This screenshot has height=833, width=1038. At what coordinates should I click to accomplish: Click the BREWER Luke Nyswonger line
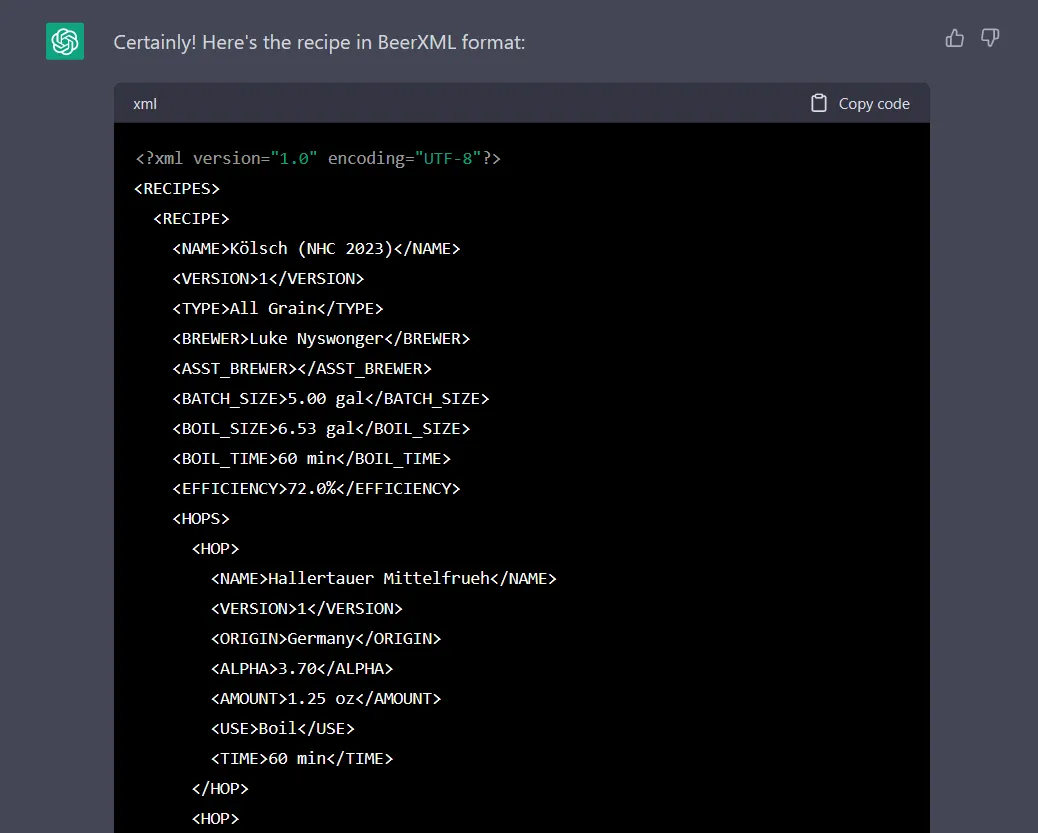tap(321, 339)
